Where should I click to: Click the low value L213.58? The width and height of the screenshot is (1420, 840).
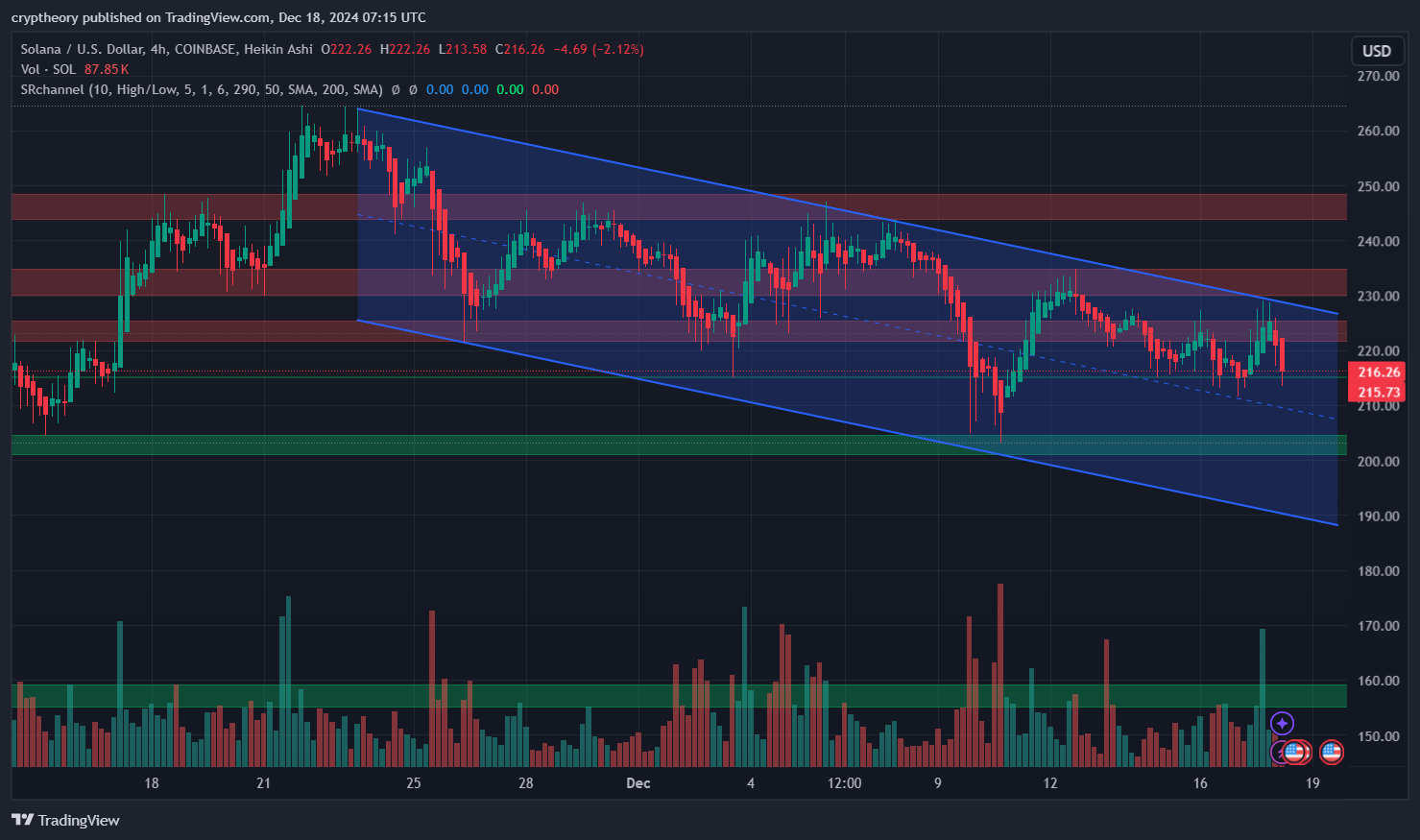coord(463,49)
